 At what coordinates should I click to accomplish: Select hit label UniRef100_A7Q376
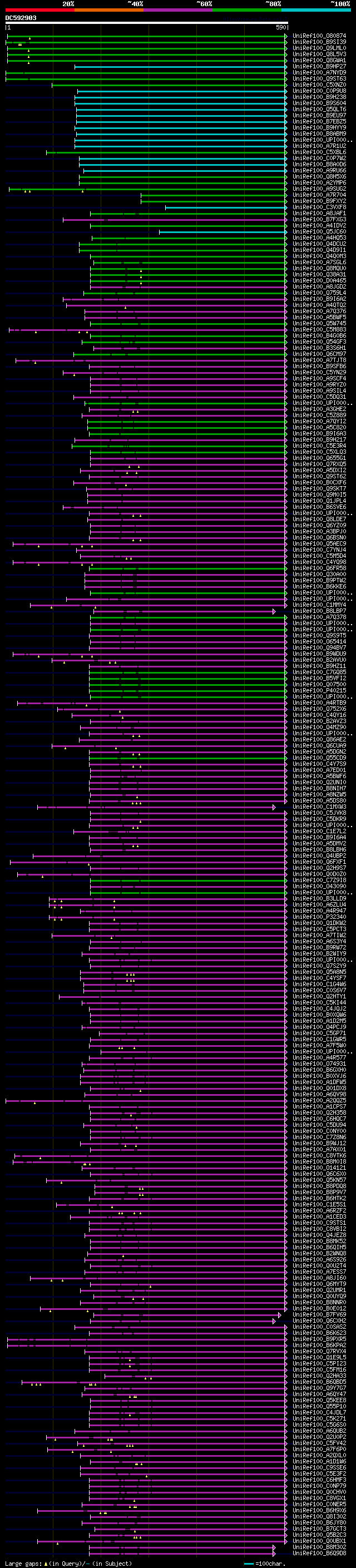pyautogui.click(x=319, y=311)
